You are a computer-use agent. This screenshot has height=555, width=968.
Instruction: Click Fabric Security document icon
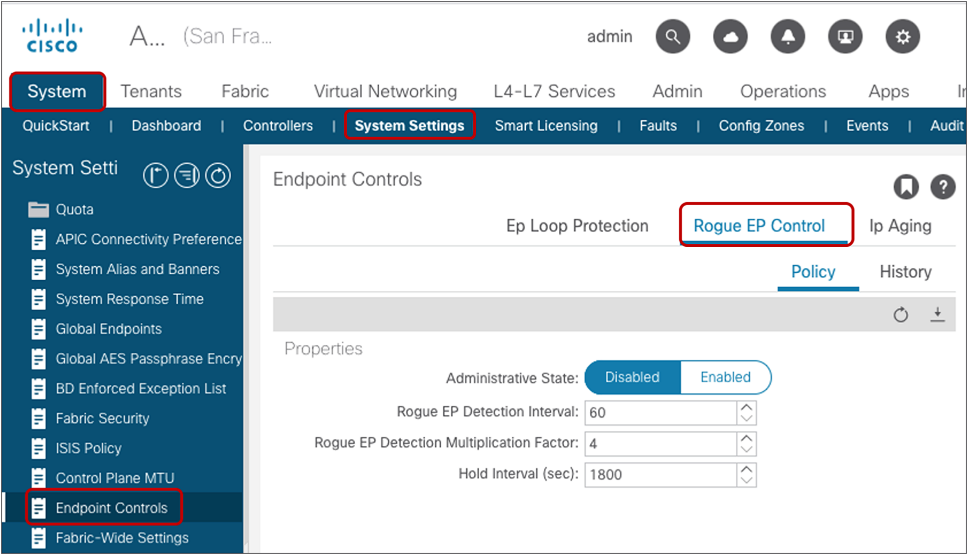[x=38, y=419]
